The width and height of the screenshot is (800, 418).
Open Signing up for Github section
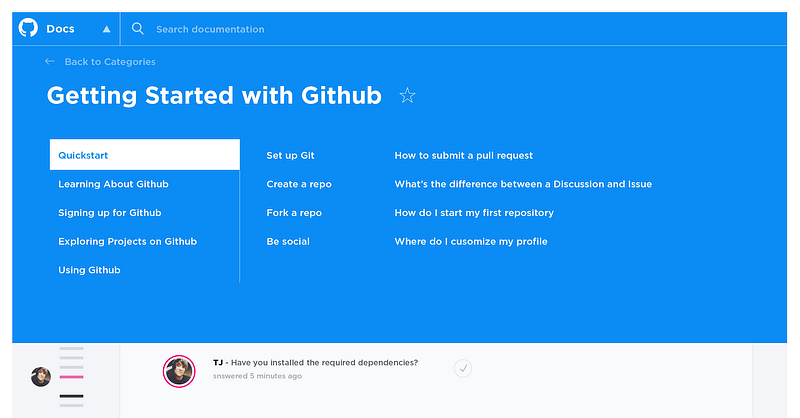click(x=110, y=213)
